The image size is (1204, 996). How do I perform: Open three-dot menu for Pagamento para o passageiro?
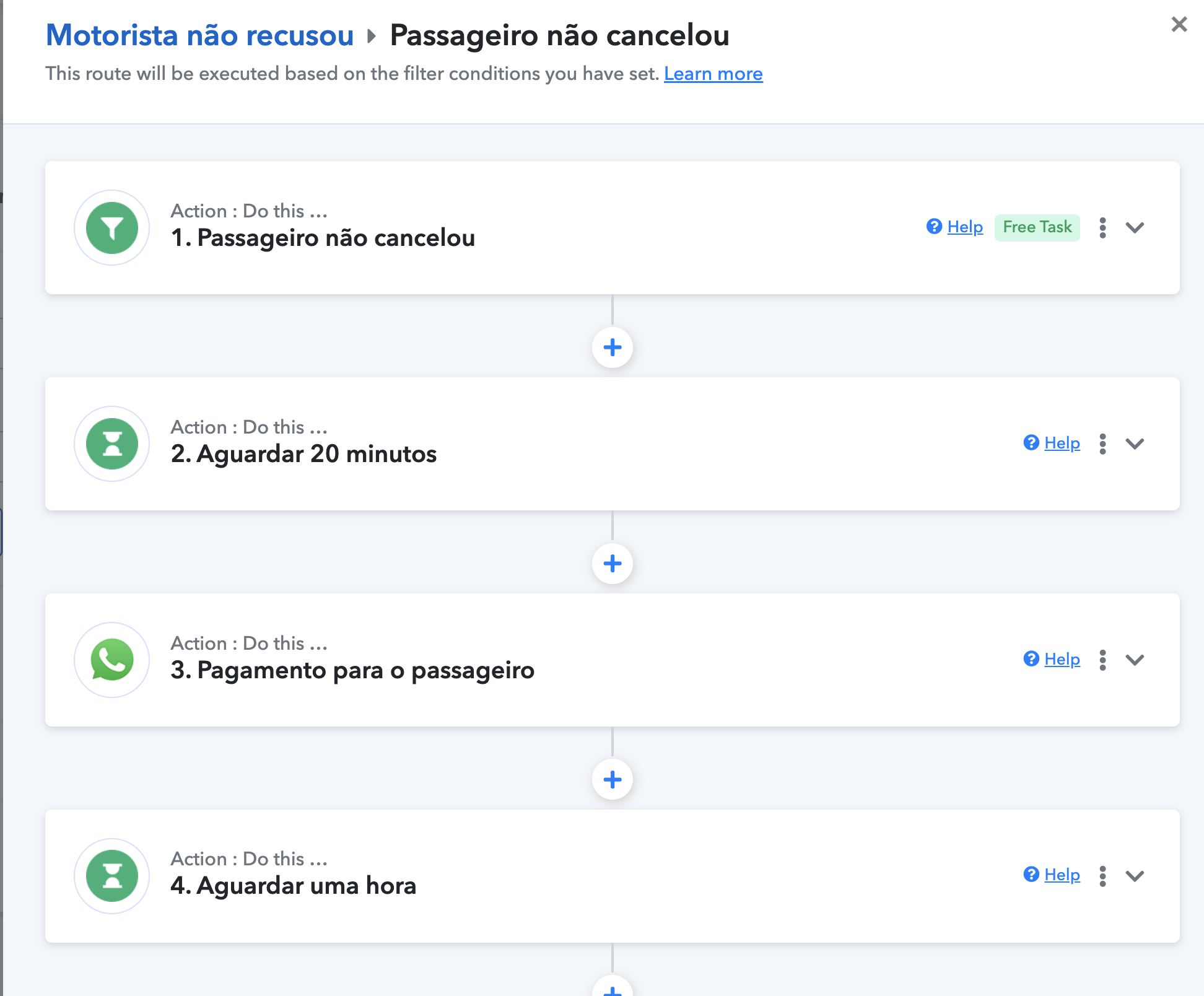pyautogui.click(x=1103, y=660)
